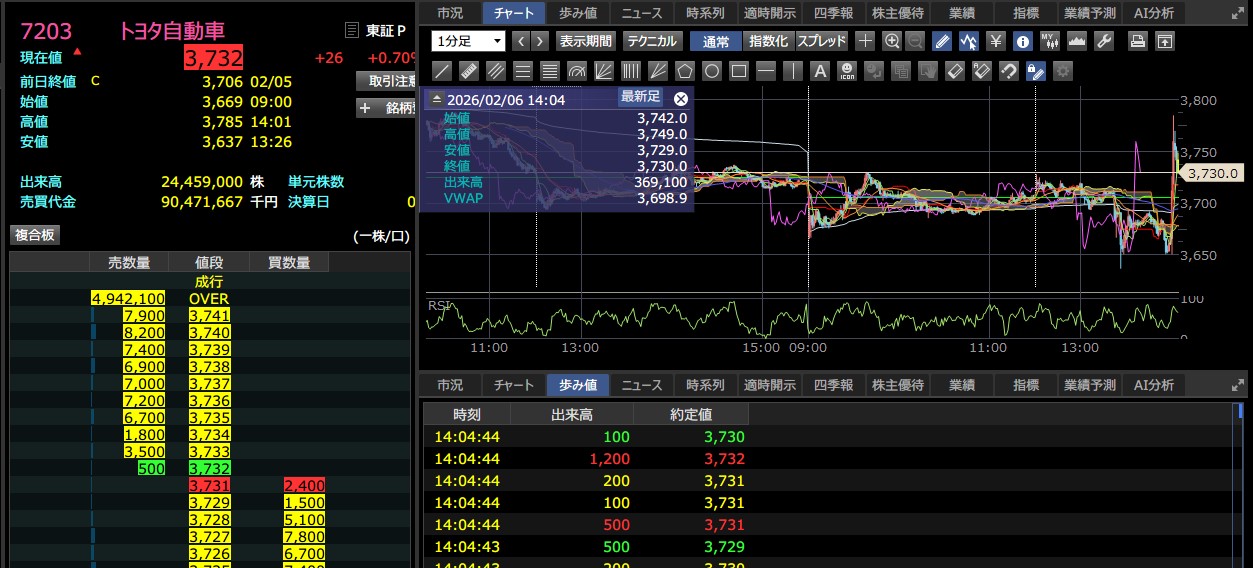Screen dimensions: 1253x568
Task: Toggle the info data window icon
Action: 1023,41
